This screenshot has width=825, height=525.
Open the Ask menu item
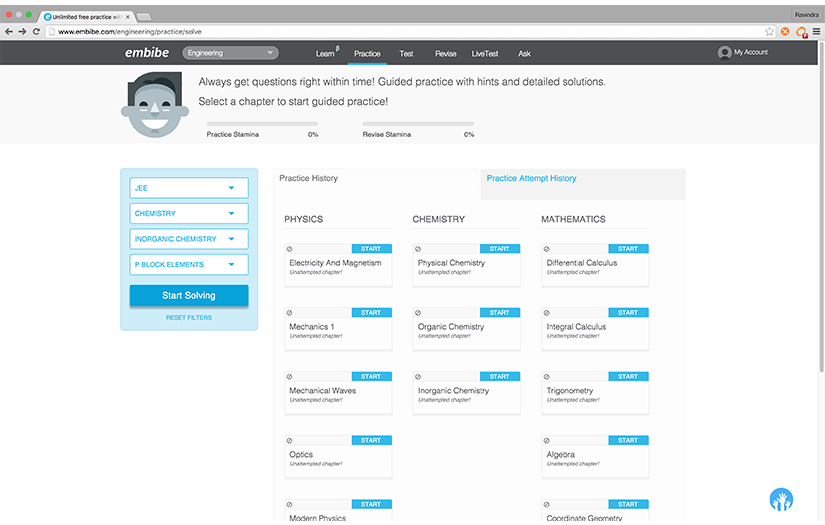[524, 54]
